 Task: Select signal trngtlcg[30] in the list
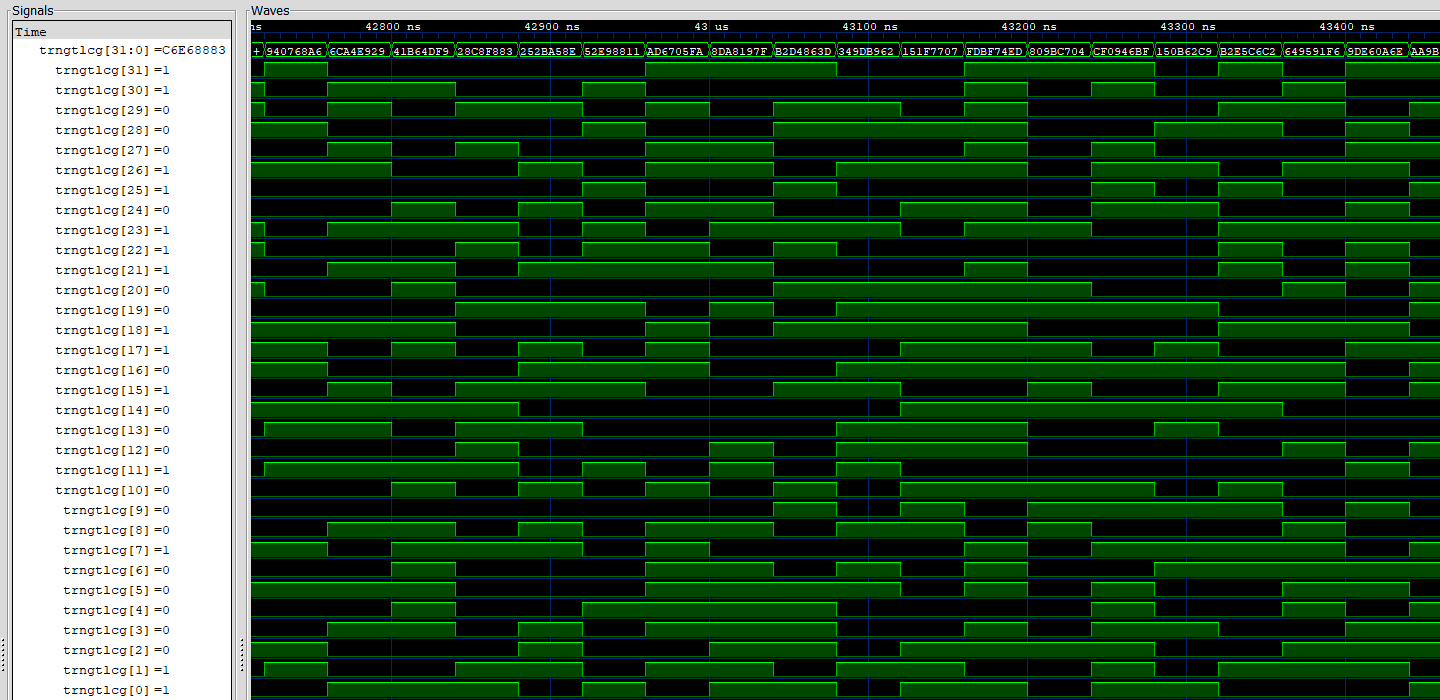pos(112,90)
